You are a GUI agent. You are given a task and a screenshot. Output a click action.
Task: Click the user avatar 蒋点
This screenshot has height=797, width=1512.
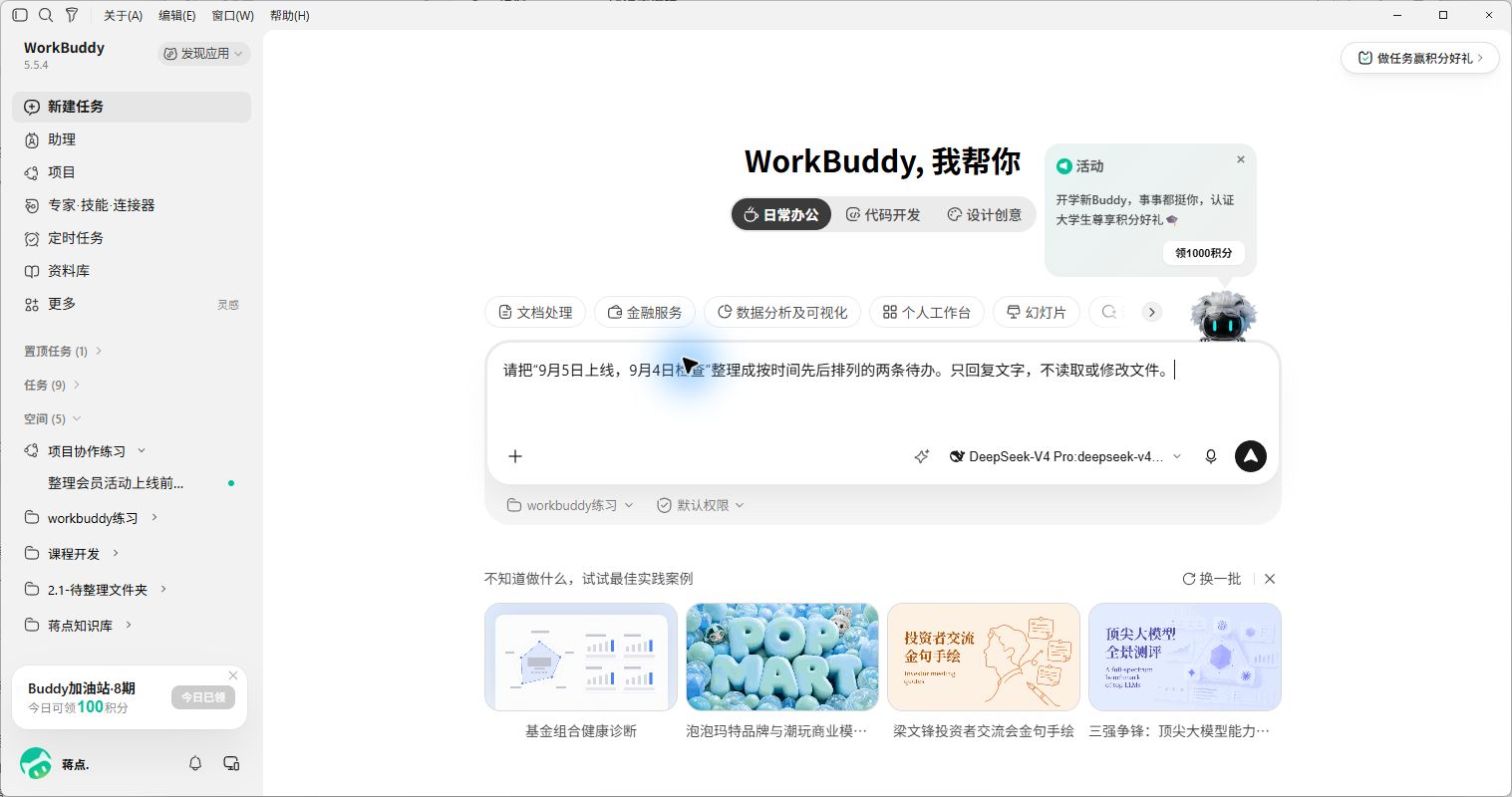(x=36, y=764)
